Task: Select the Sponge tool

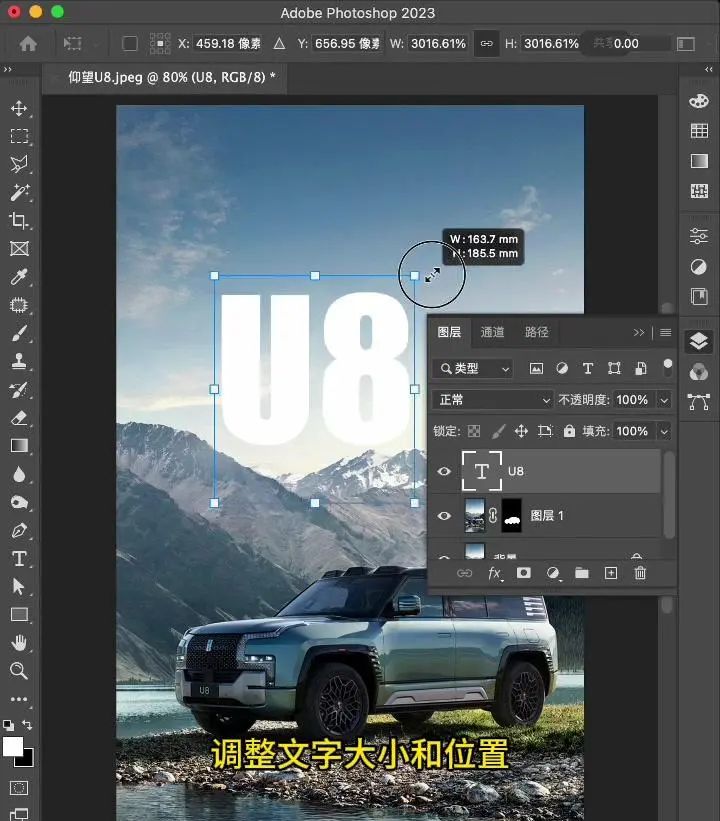Action: tap(19, 502)
